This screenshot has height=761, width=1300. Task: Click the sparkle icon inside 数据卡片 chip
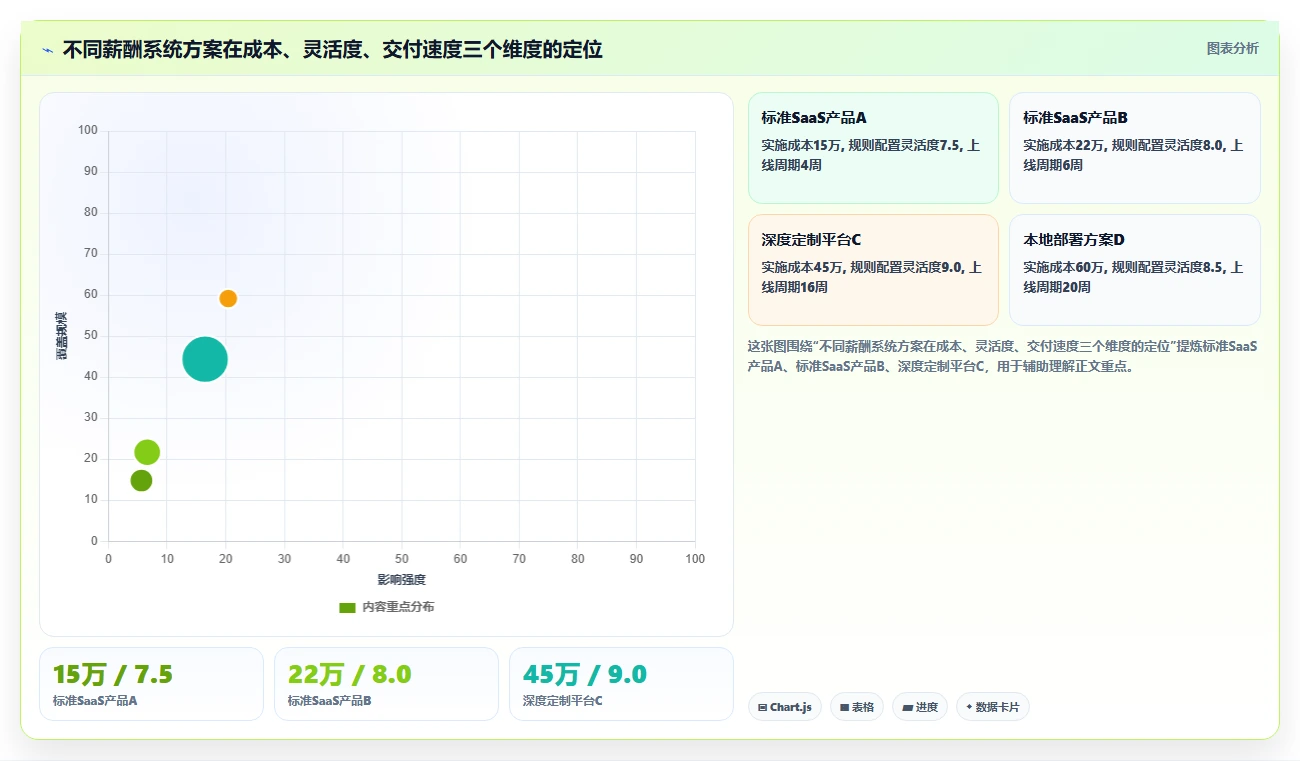pyautogui.click(x=969, y=707)
